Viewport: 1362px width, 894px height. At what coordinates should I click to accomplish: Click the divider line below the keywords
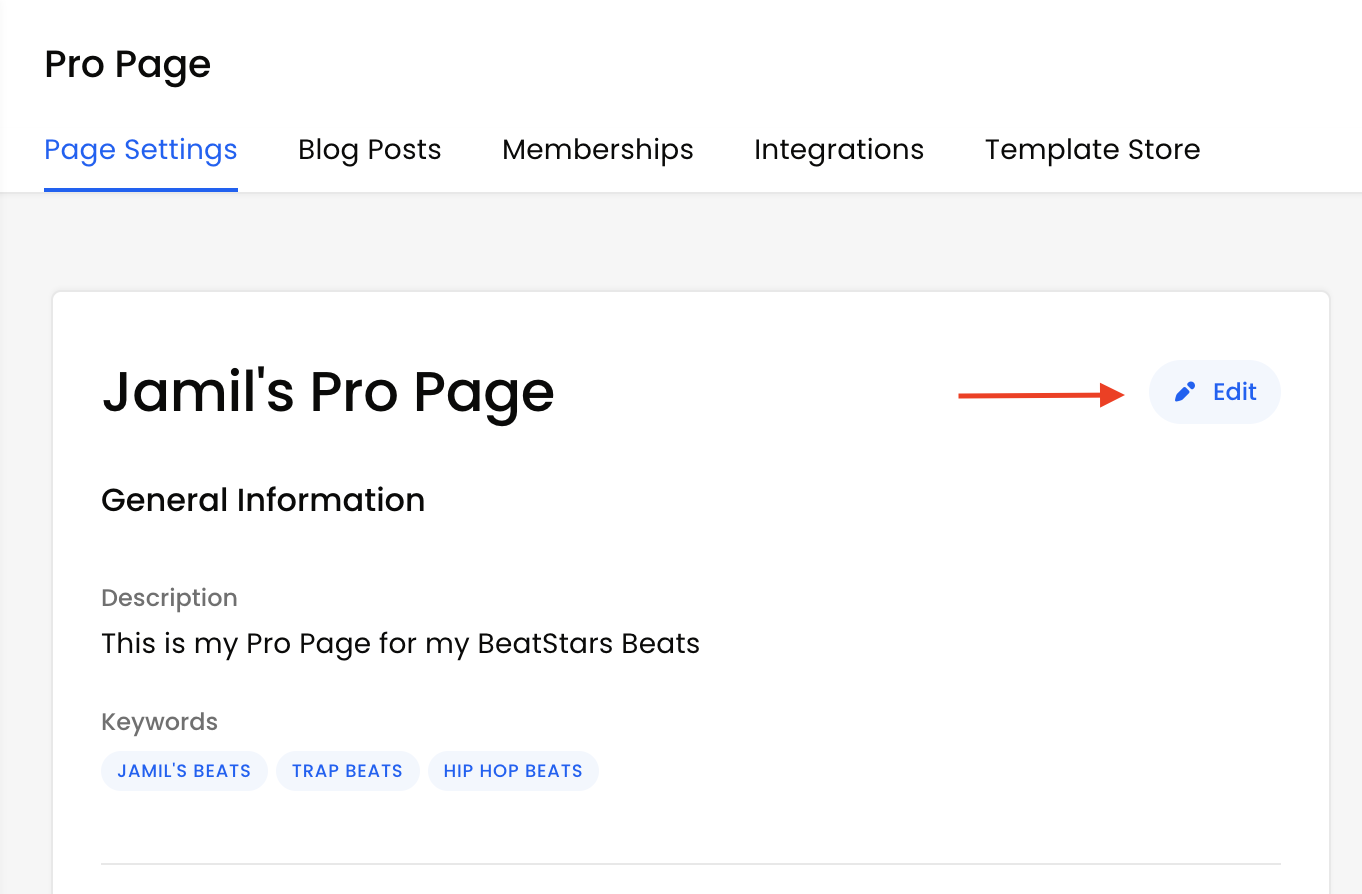pos(691,863)
